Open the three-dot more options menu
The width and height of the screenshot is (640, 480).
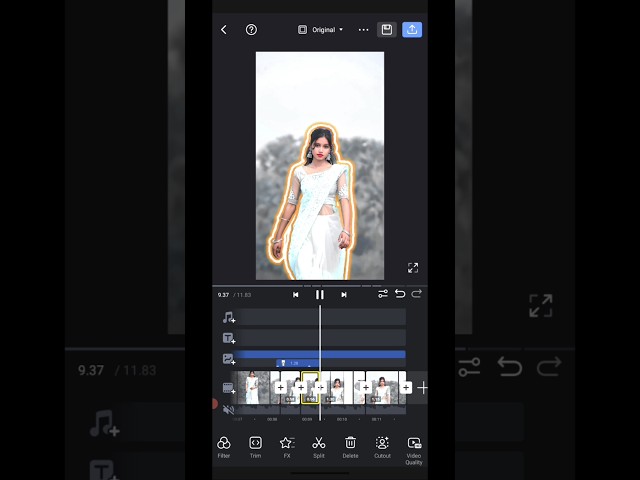[363, 30]
